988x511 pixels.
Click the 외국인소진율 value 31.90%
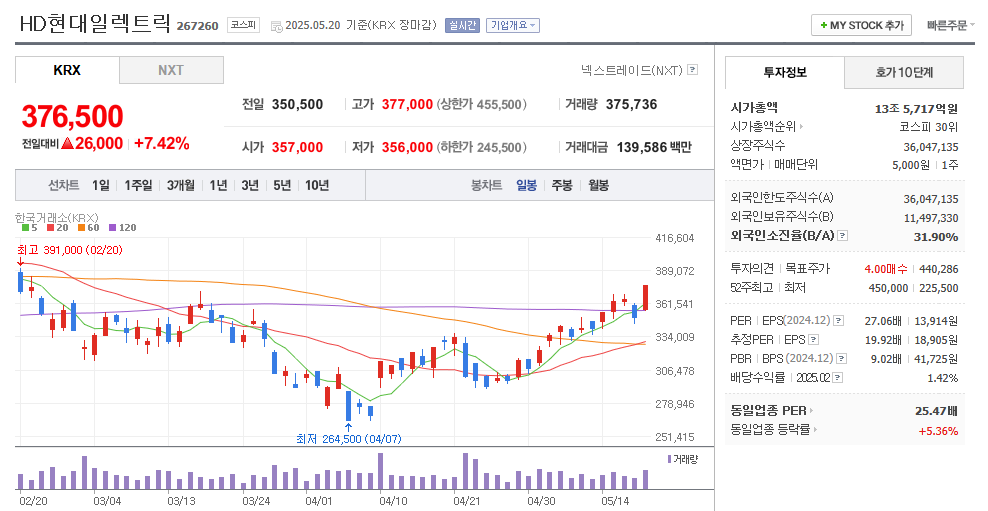[936, 237]
